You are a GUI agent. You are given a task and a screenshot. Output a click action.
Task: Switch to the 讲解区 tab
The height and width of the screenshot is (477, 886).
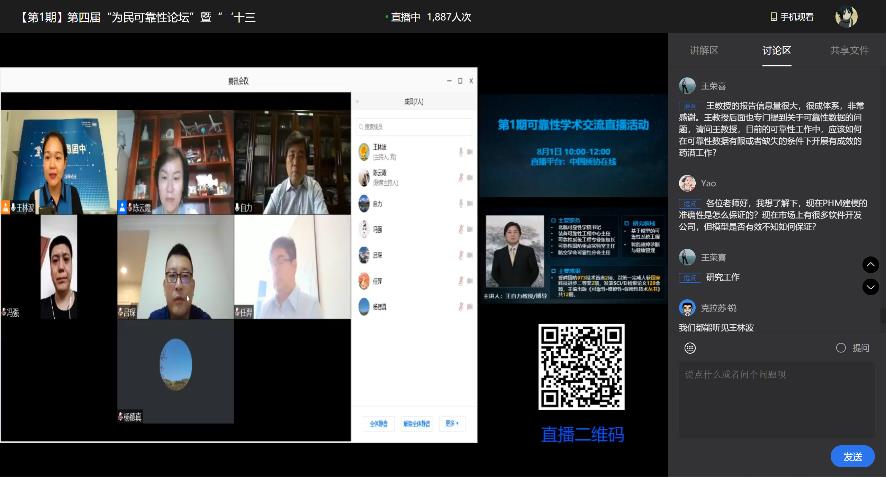coord(704,50)
